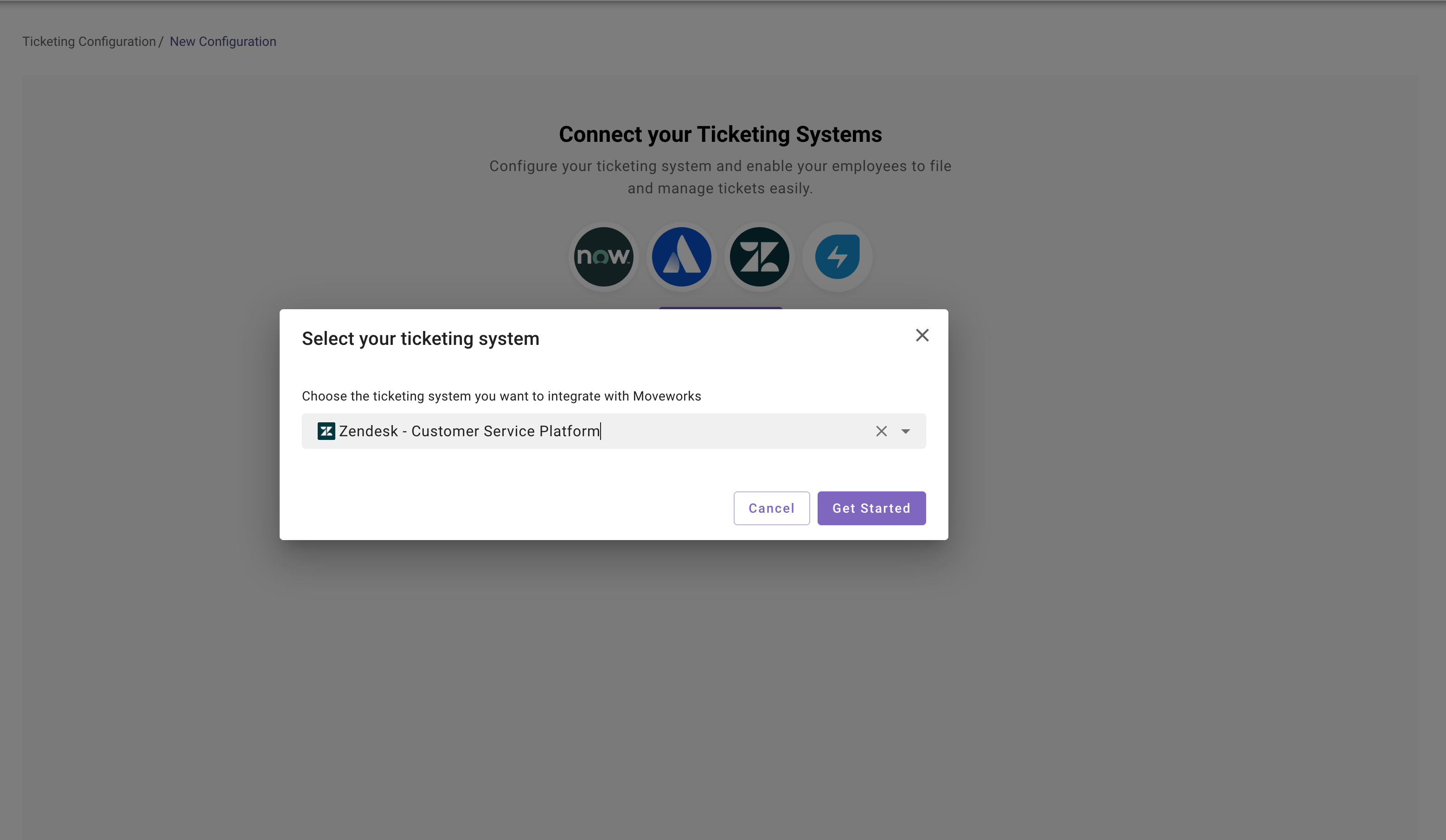Go to Ticketing Configuration breadcrumb
Screen dimensions: 1446x840
tap(89, 41)
